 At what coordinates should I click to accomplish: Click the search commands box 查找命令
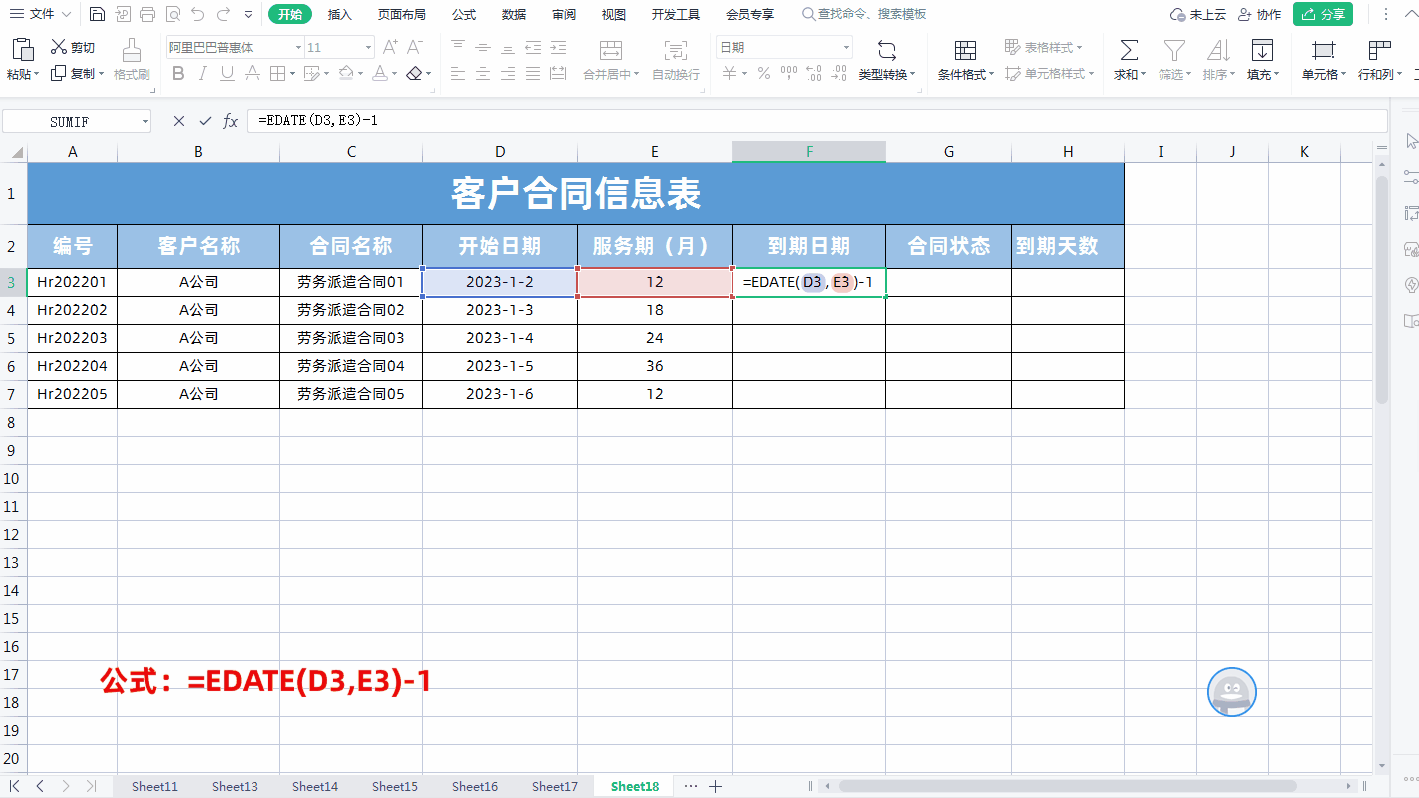(x=864, y=14)
